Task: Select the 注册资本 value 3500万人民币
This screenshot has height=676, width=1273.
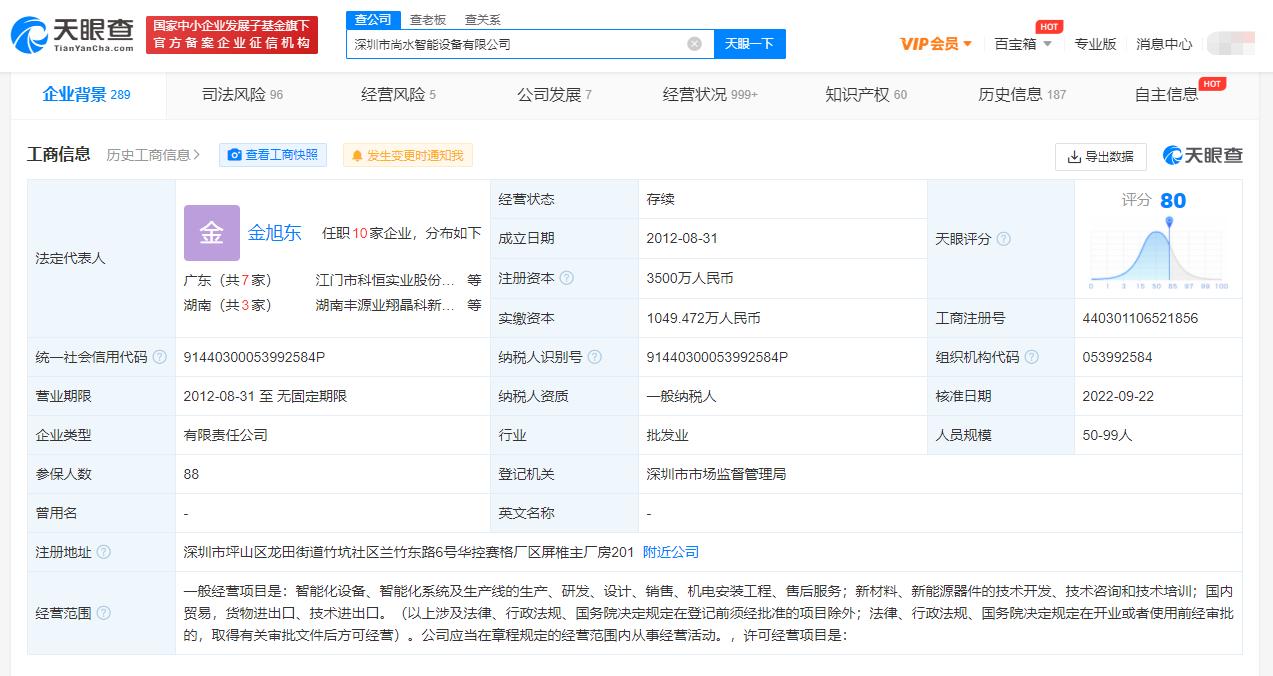Action: (690, 278)
